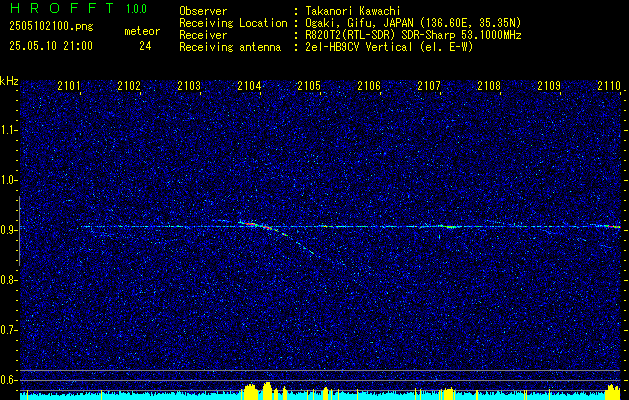Viewport: 629px width, 400px height.
Task: Select the filename 2505102100.png
Action: tap(51, 27)
